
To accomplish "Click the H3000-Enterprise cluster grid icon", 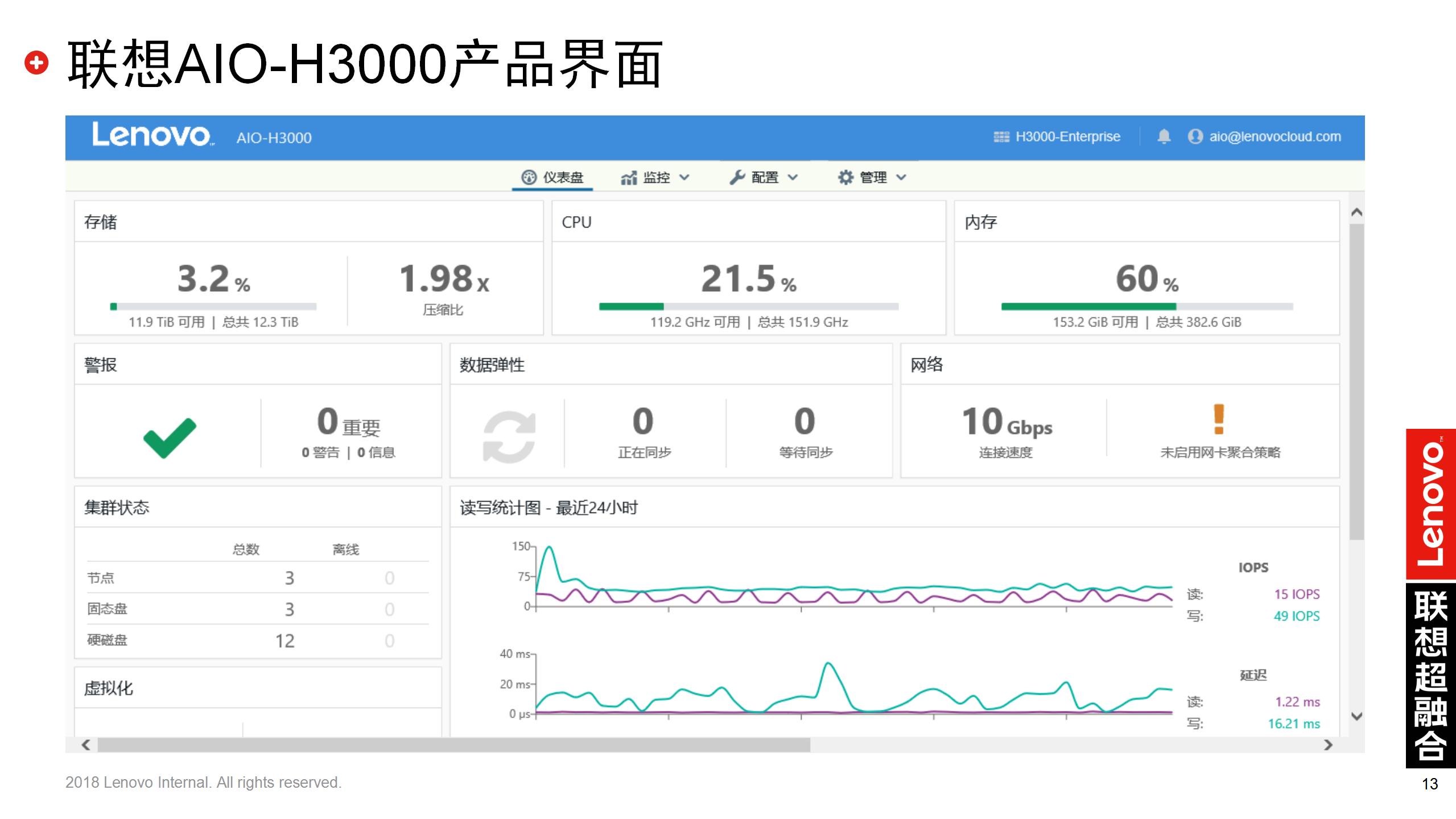I will 1001,137.
